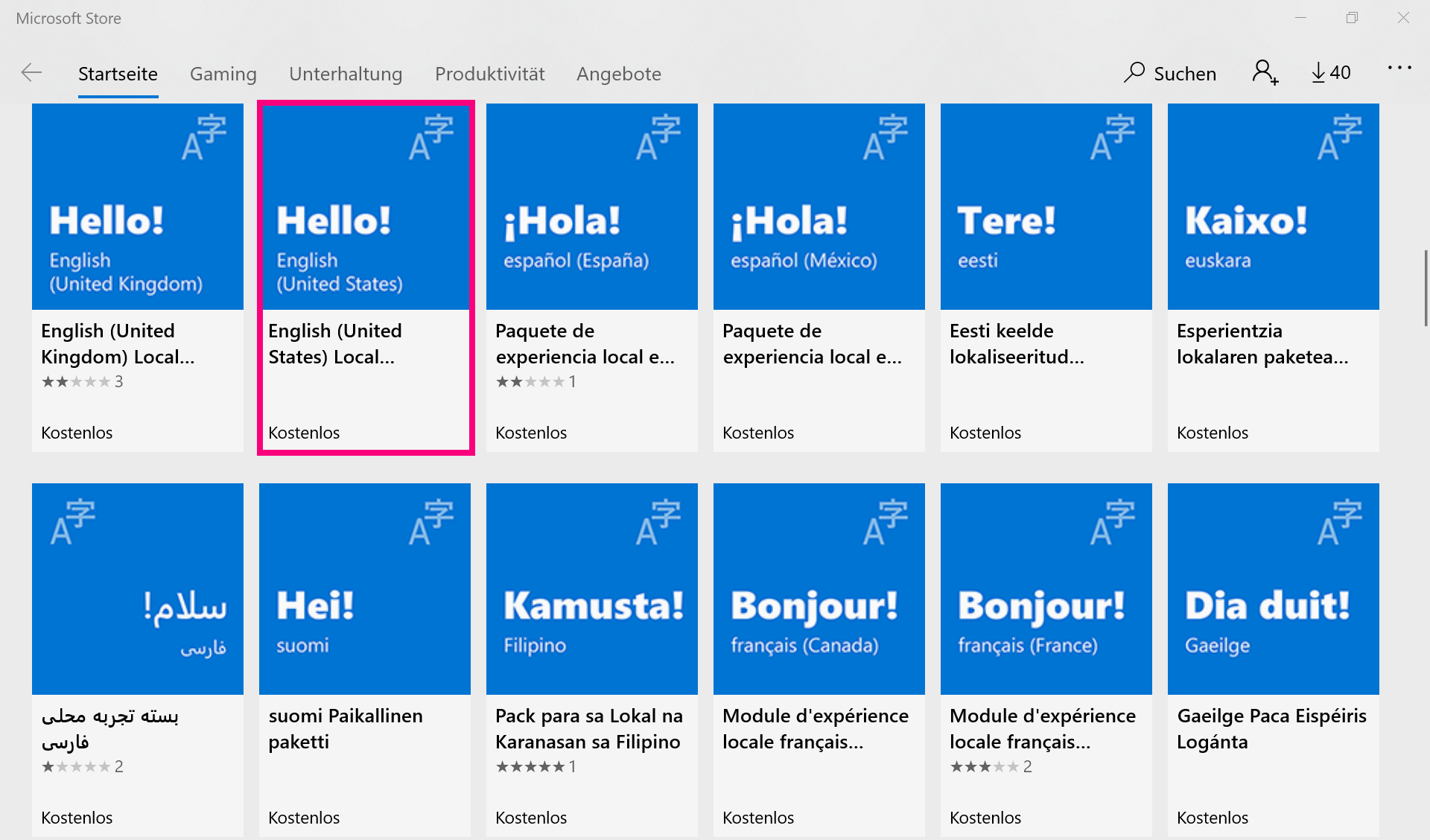Open English (United States) Local pack title

pos(334,343)
